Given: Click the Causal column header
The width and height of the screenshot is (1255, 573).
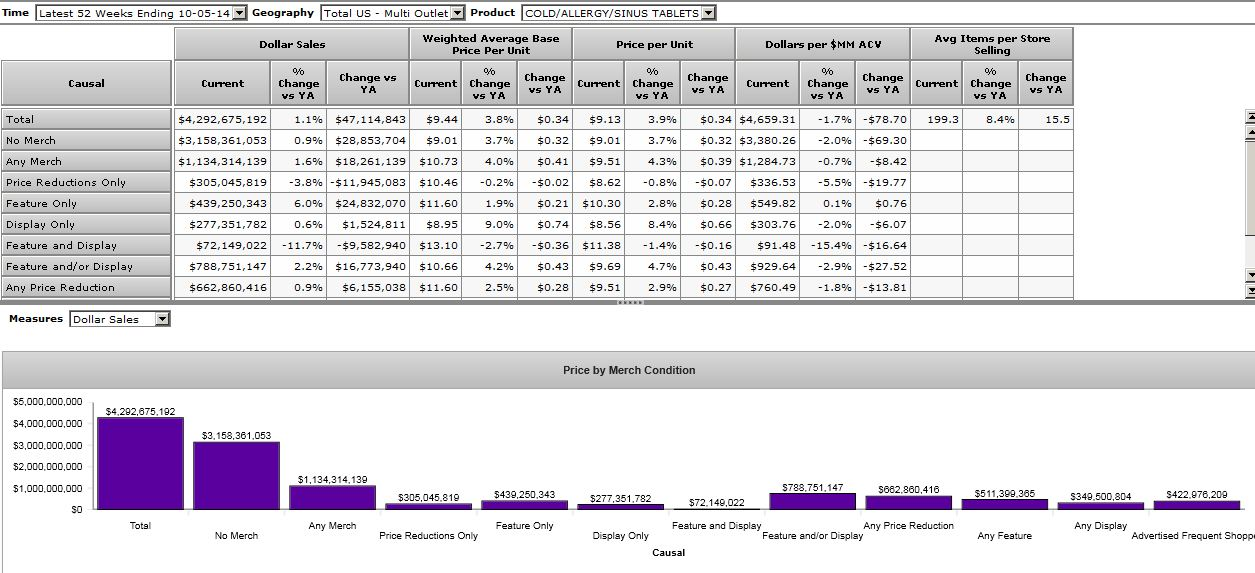Looking at the screenshot, I should click(86, 83).
